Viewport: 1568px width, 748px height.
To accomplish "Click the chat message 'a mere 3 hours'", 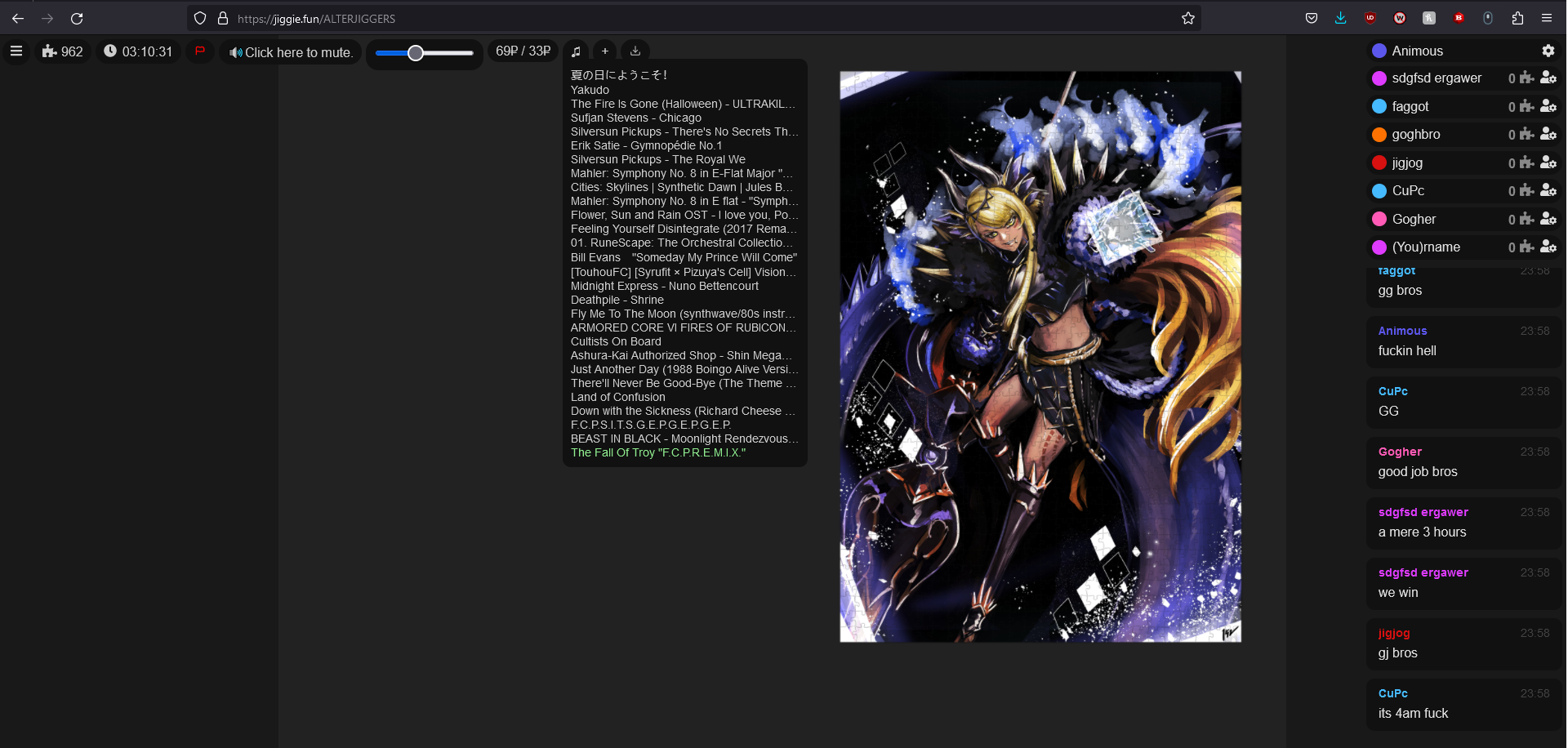I will (x=1423, y=532).
